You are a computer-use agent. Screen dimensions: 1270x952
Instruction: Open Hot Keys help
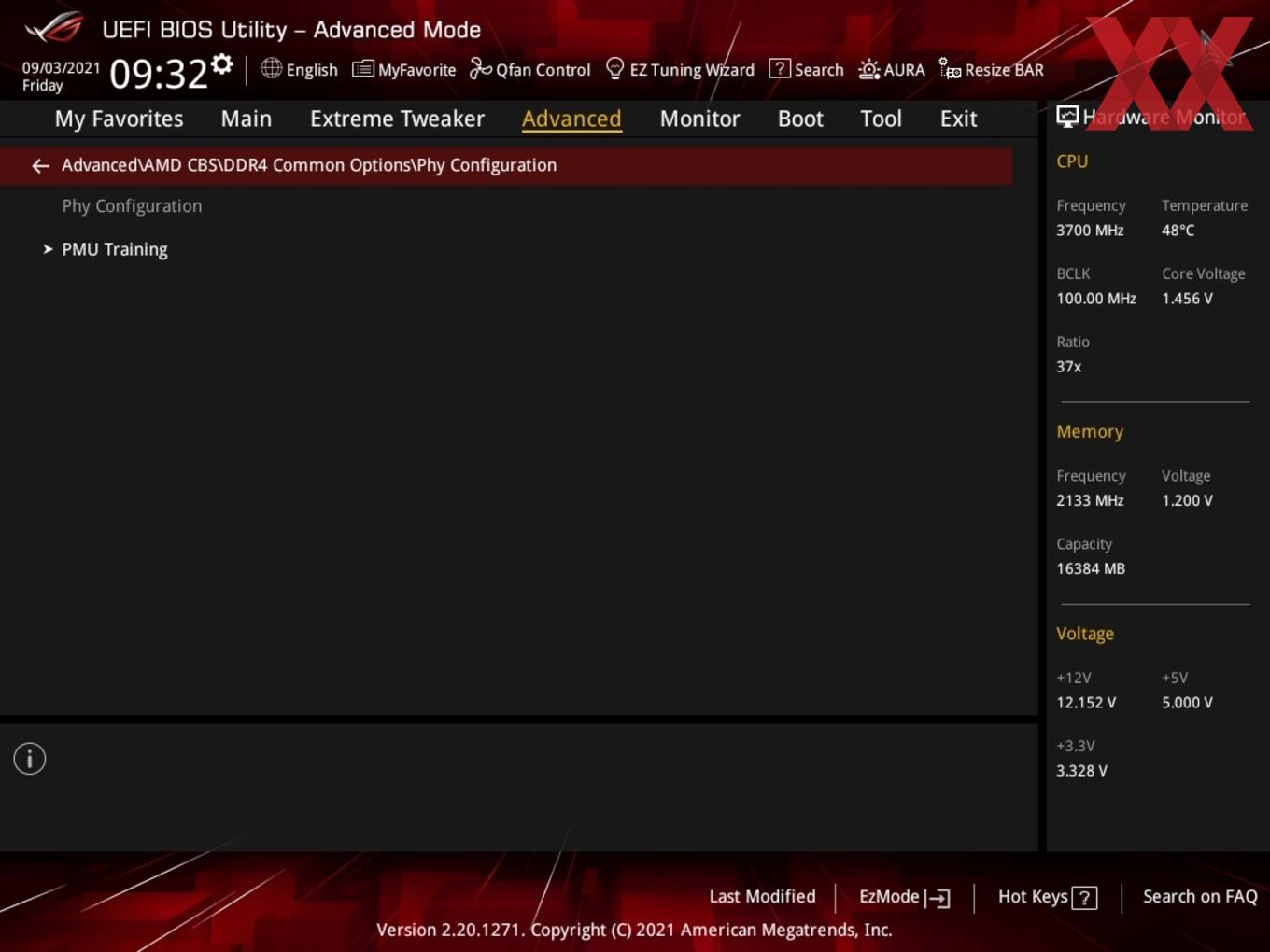pos(1047,897)
